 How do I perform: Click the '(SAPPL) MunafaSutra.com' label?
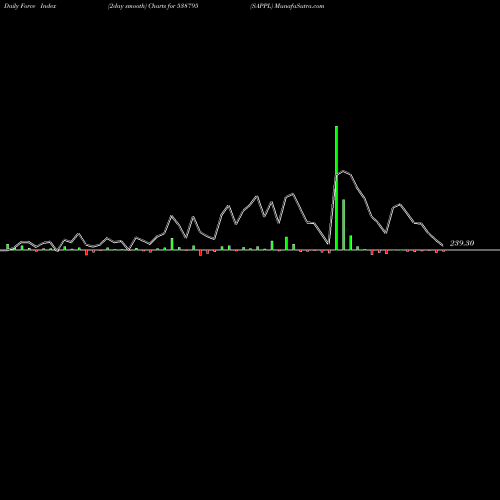287,6
